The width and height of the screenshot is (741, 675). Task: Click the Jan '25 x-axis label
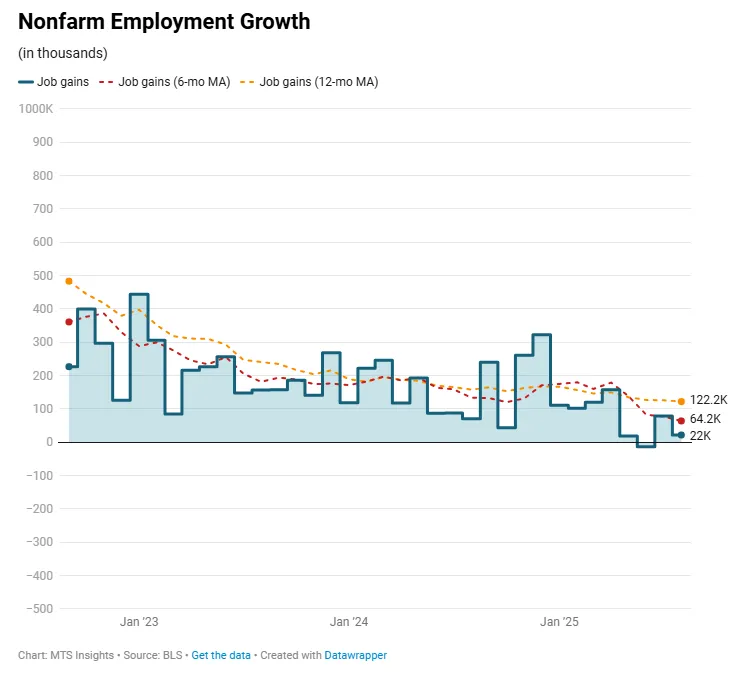pos(559,622)
